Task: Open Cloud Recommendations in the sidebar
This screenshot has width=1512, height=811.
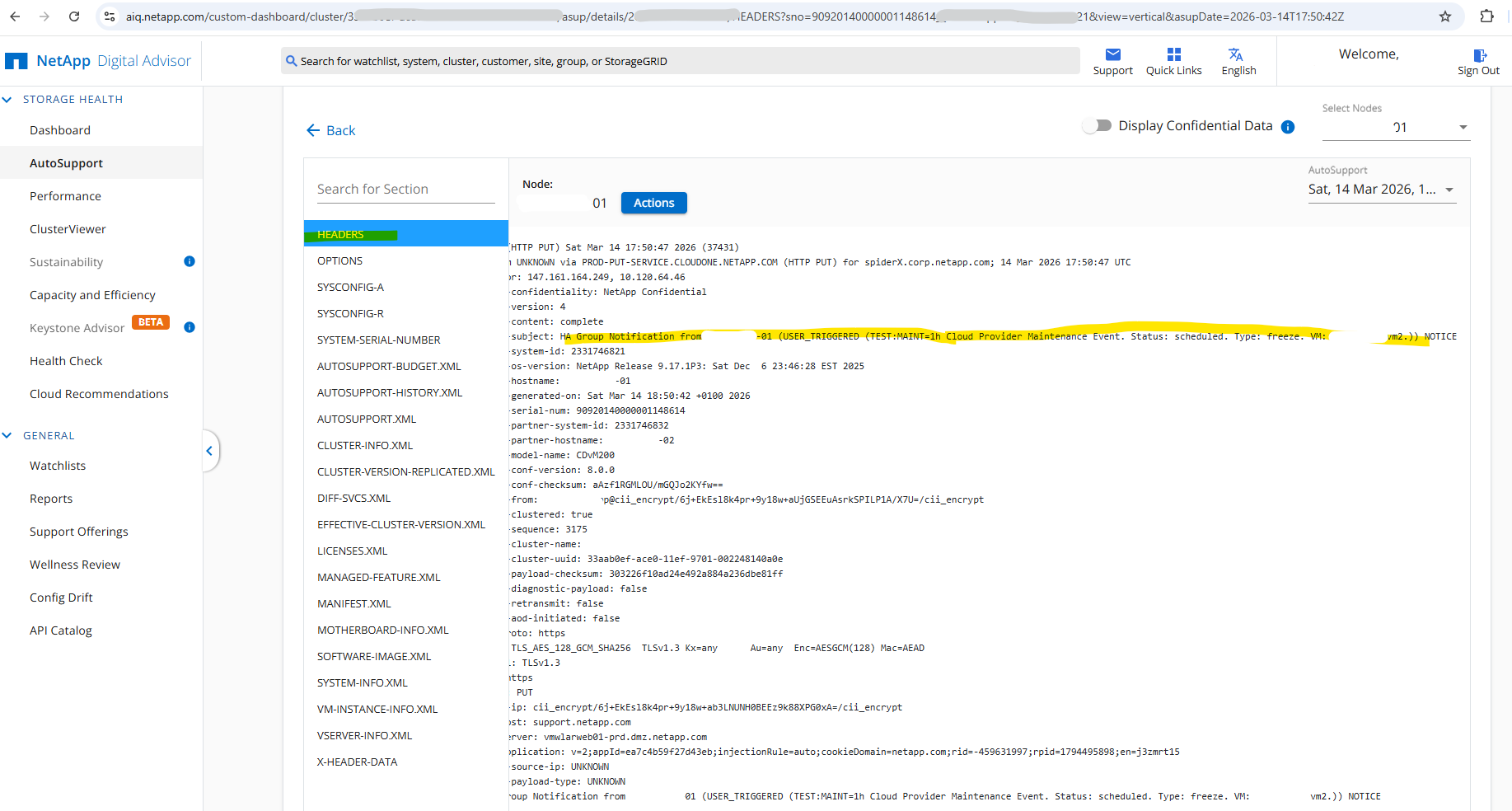Action: tap(99, 394)
